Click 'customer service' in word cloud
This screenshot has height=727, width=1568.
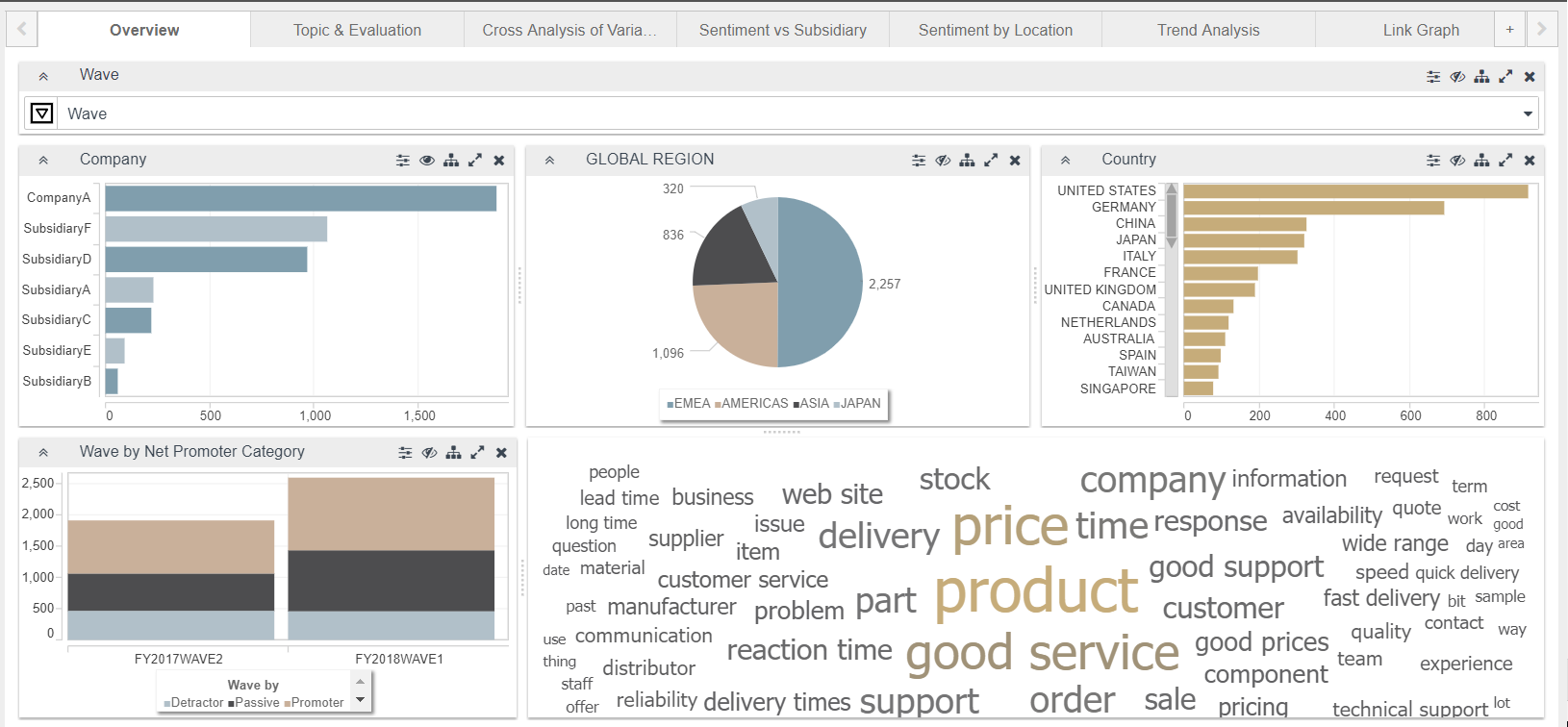[x=743, y=580]
